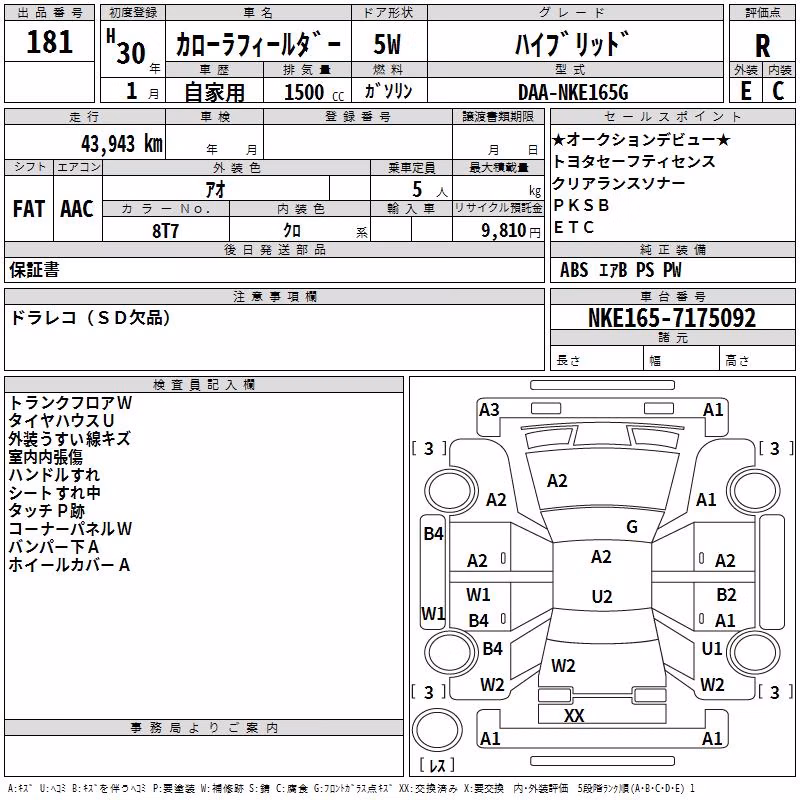Image resolution: width=800 pixels, height=800 pixels.
Task: Click the W2 mark on rear hatch
Action: click(563, 666)
